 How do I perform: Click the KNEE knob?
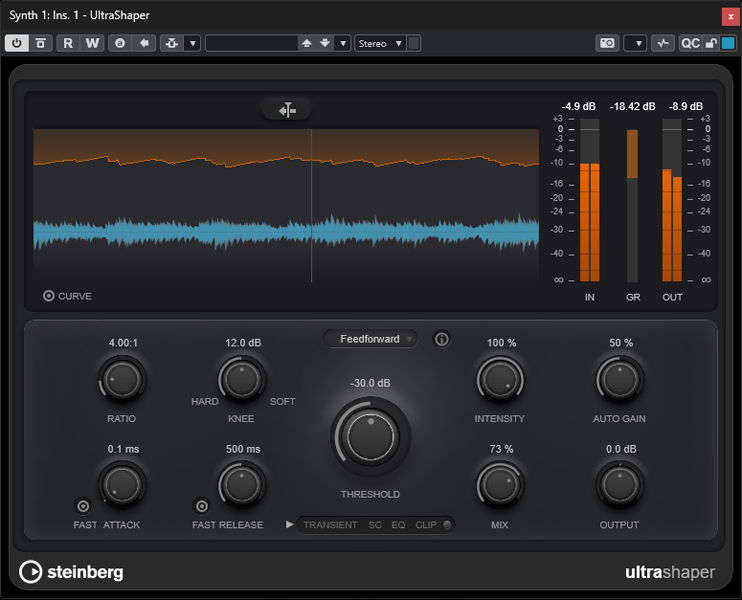pos(242,379)
